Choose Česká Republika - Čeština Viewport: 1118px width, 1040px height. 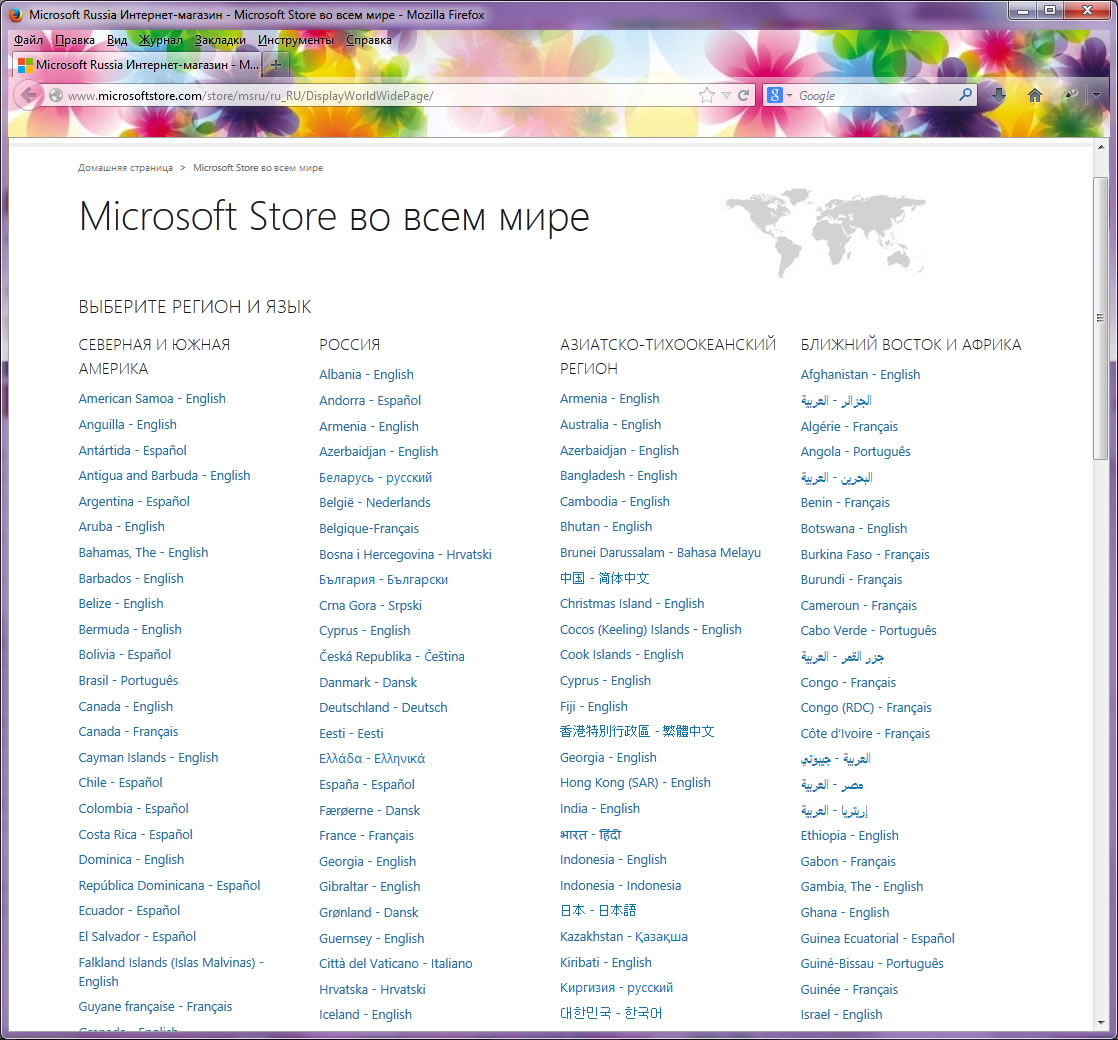point(392,657)
